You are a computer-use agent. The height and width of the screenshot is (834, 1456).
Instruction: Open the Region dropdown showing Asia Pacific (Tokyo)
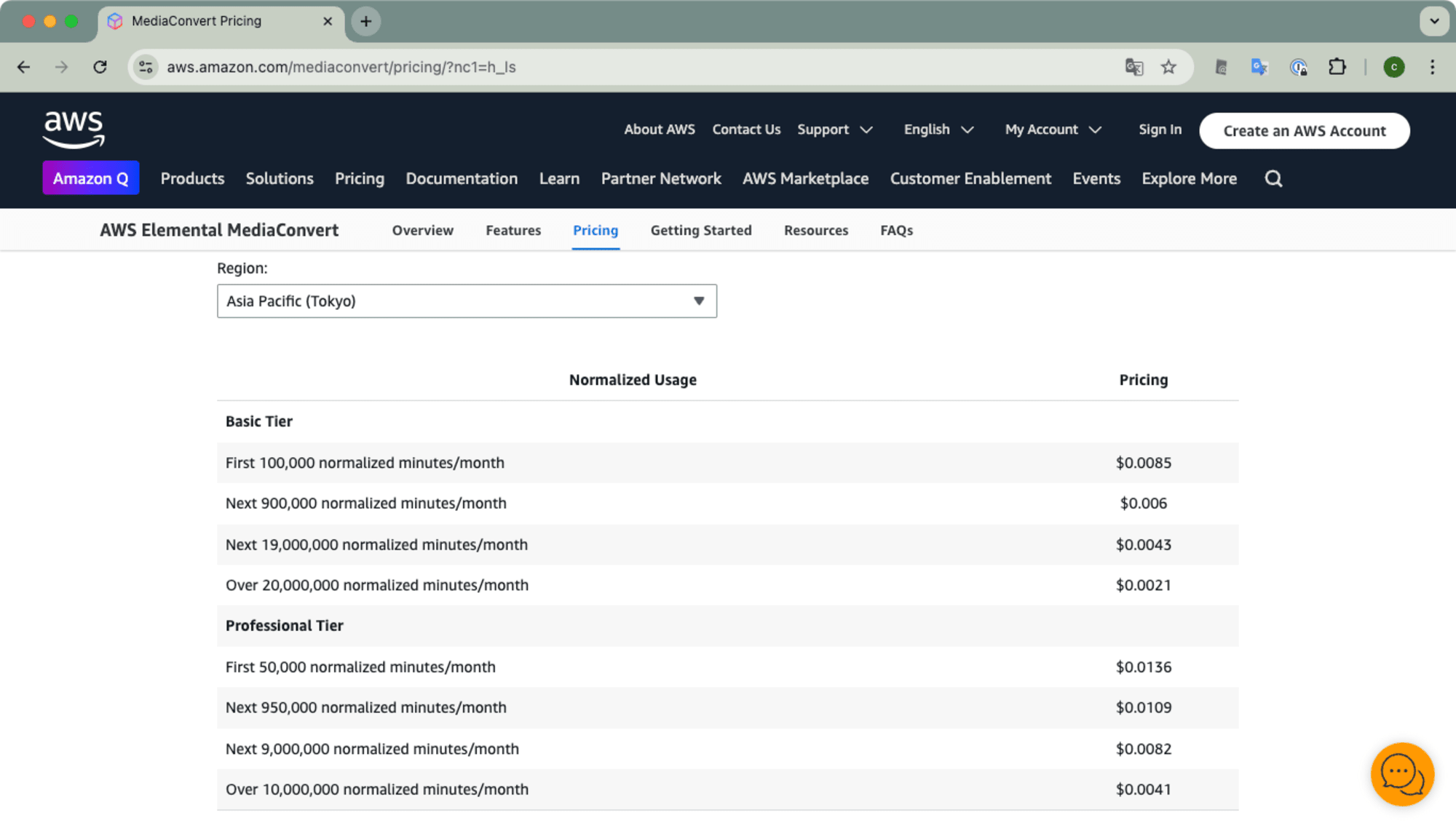(467, 301)
